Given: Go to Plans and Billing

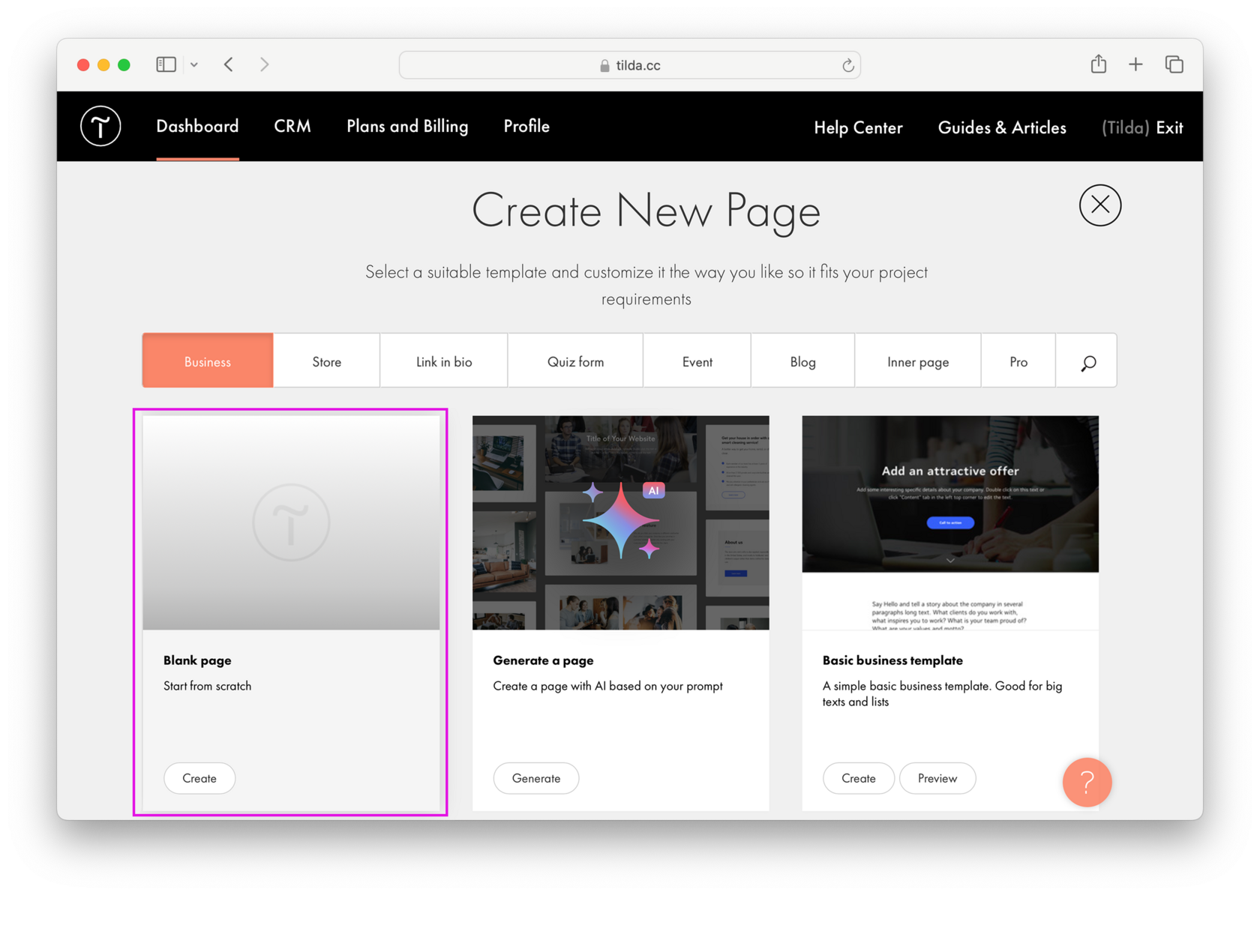Looking at the screenshot, I should tap(407, 126).
